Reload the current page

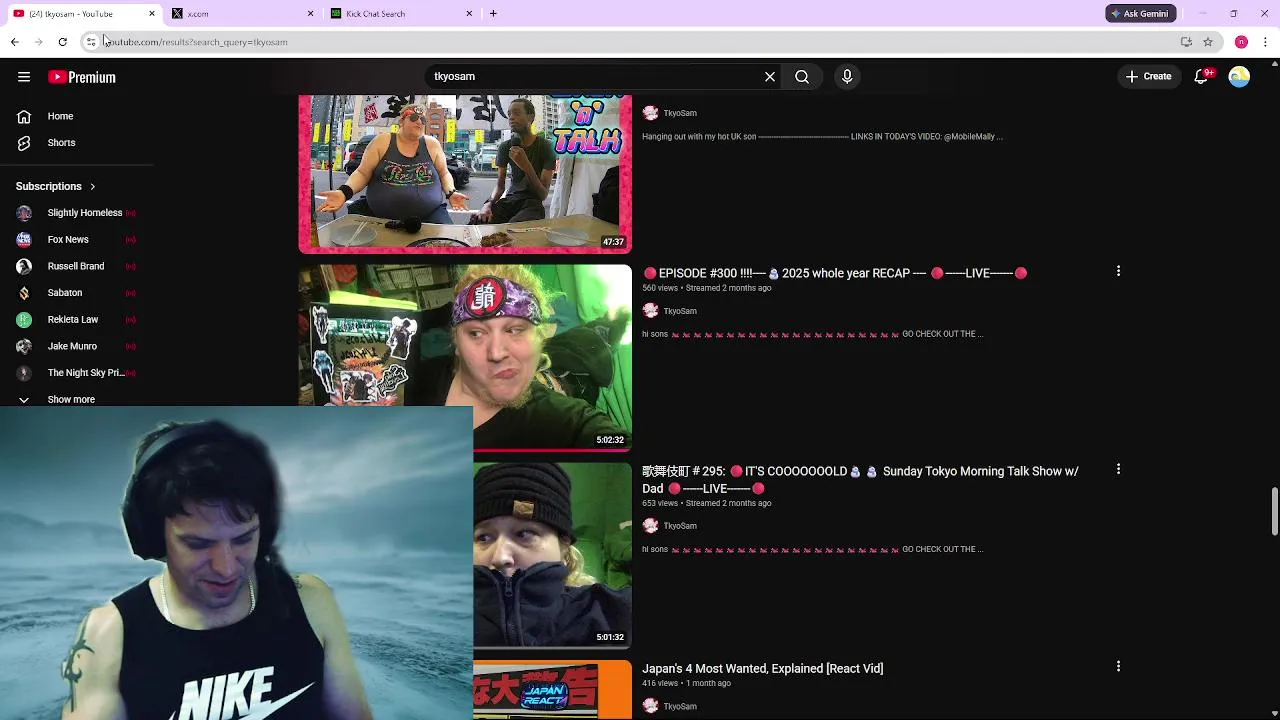pos(62,42)
